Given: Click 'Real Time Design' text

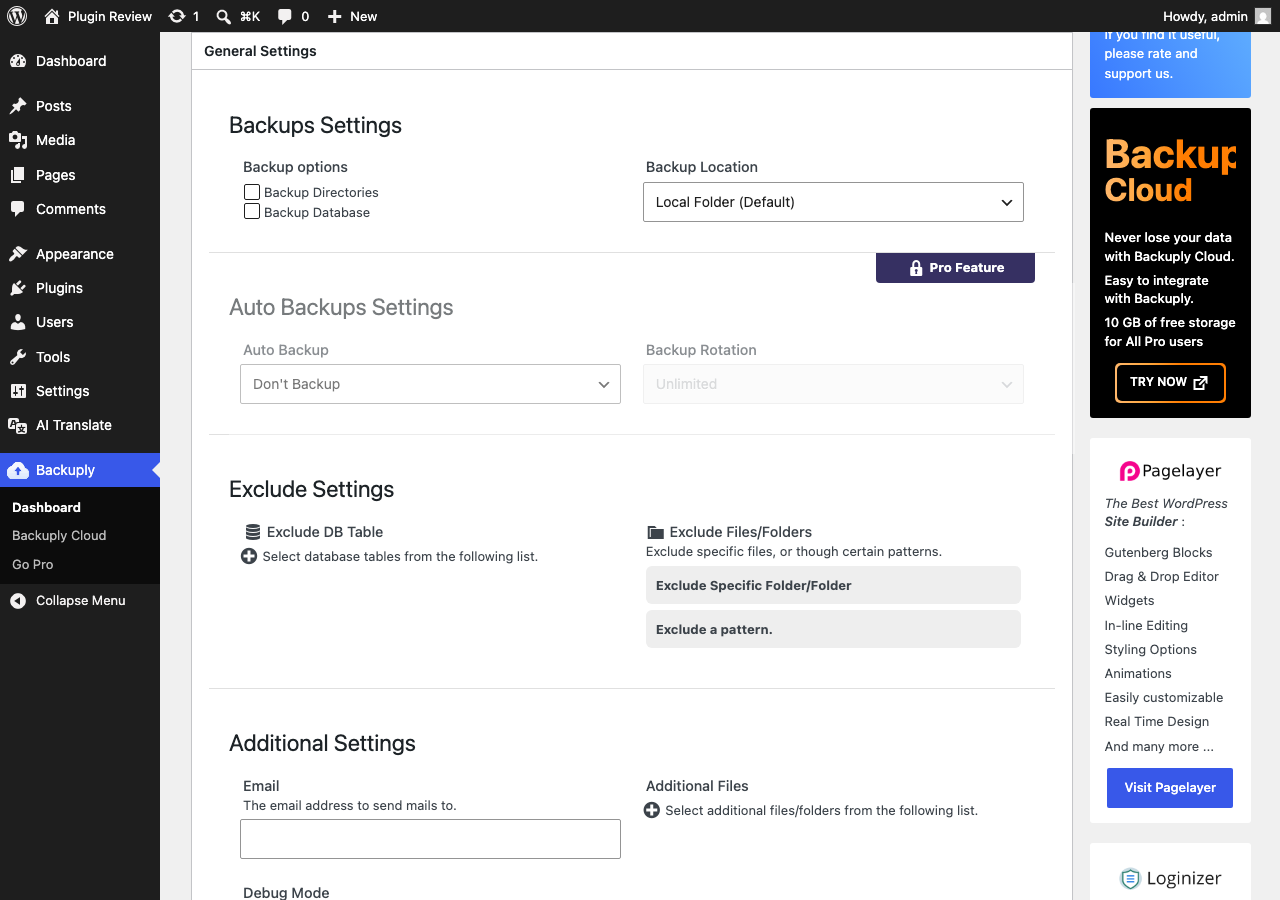Looking at the screenshot, I should tap(1157, 722).
